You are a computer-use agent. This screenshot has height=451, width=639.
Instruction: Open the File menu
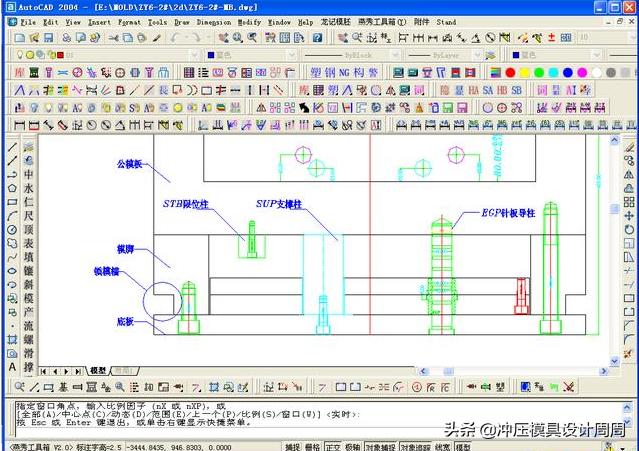tap(28, 22)
